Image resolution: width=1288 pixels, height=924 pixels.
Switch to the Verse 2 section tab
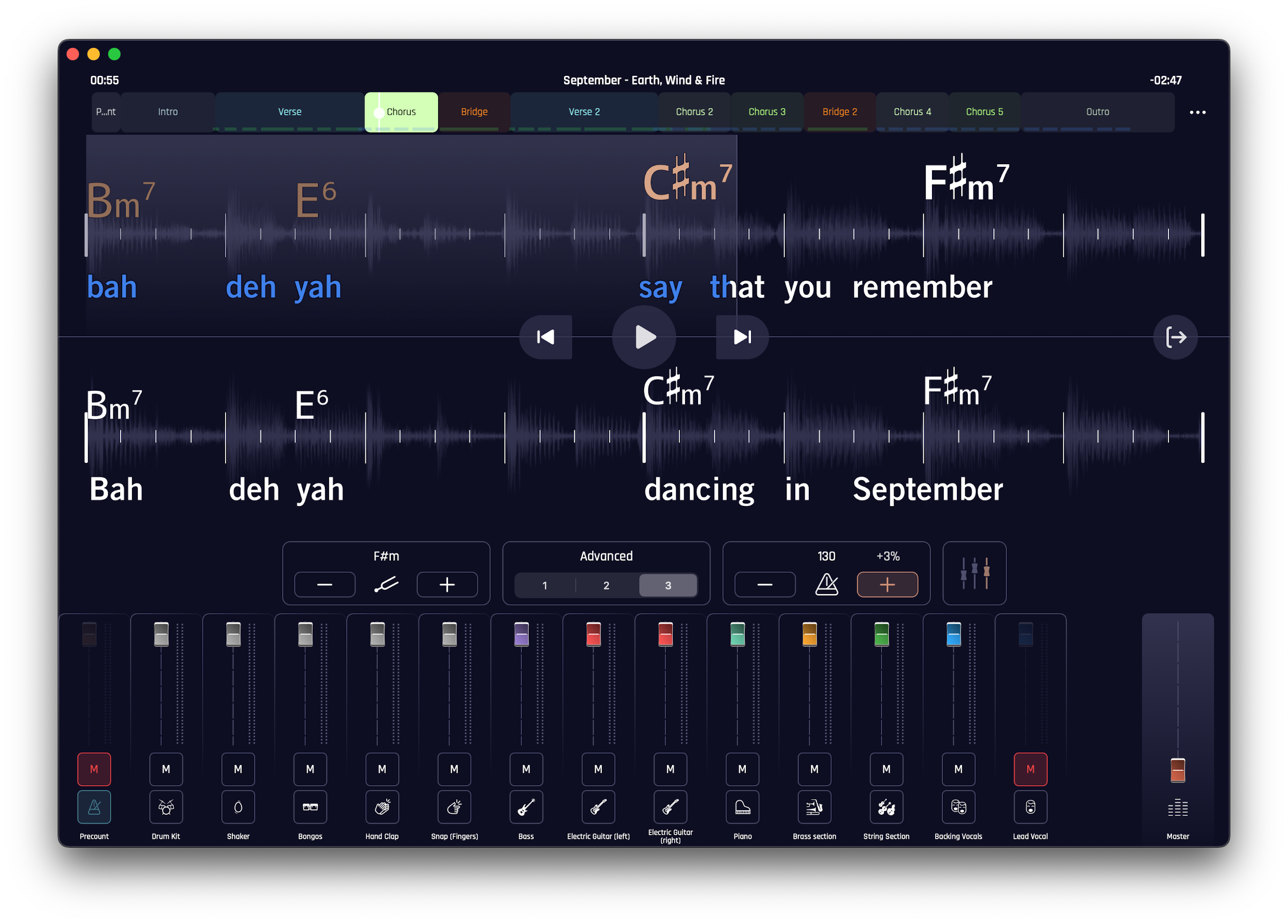584,111
